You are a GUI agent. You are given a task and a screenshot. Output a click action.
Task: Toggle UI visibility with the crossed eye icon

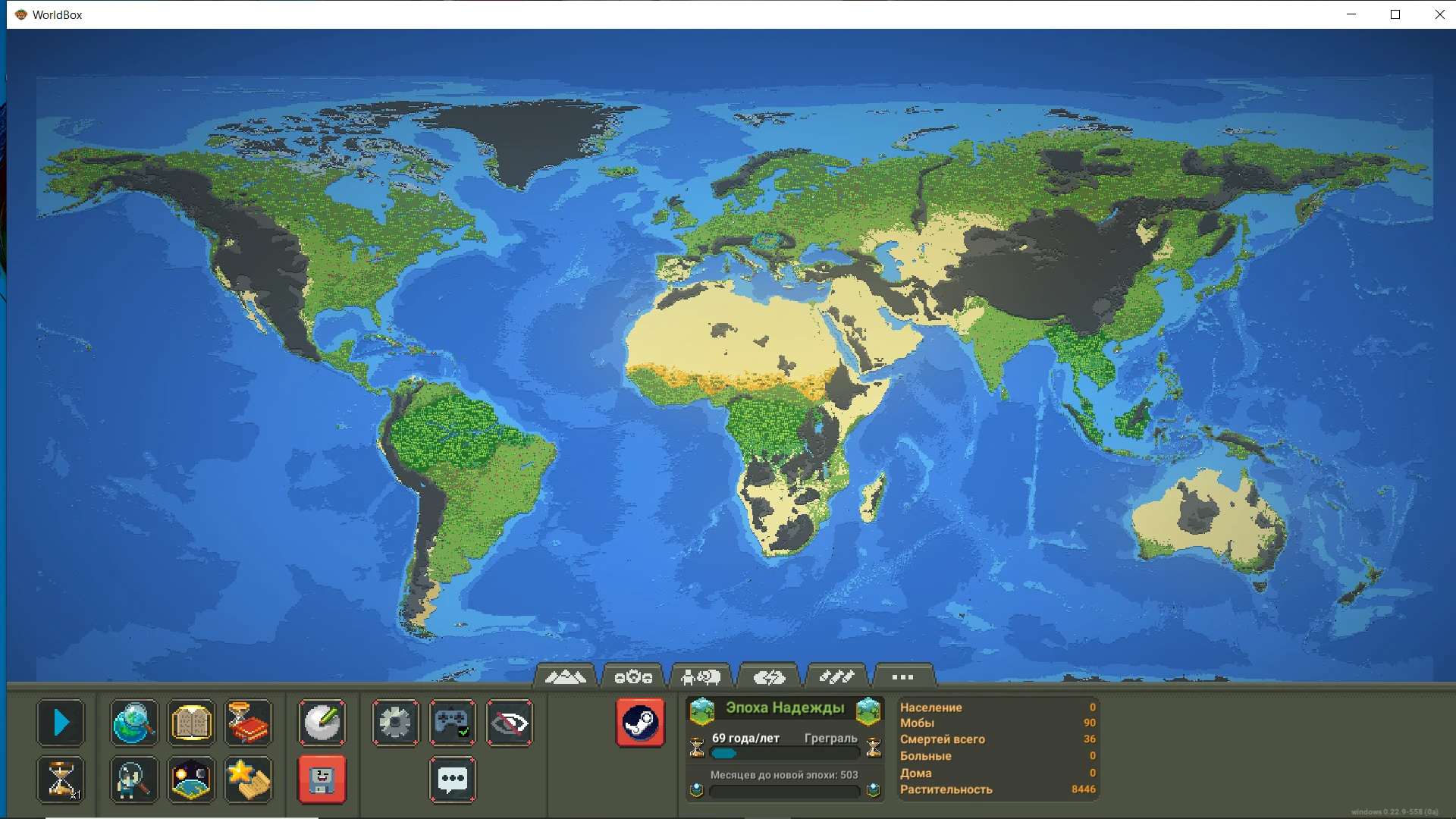click(510, 723)
